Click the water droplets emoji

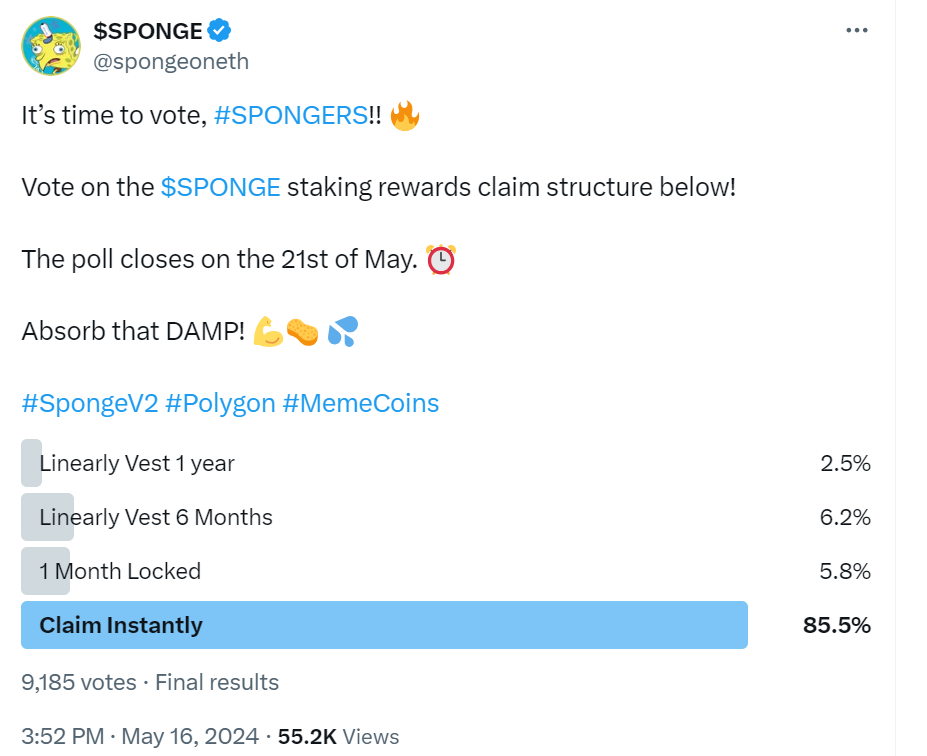point(343,332)
